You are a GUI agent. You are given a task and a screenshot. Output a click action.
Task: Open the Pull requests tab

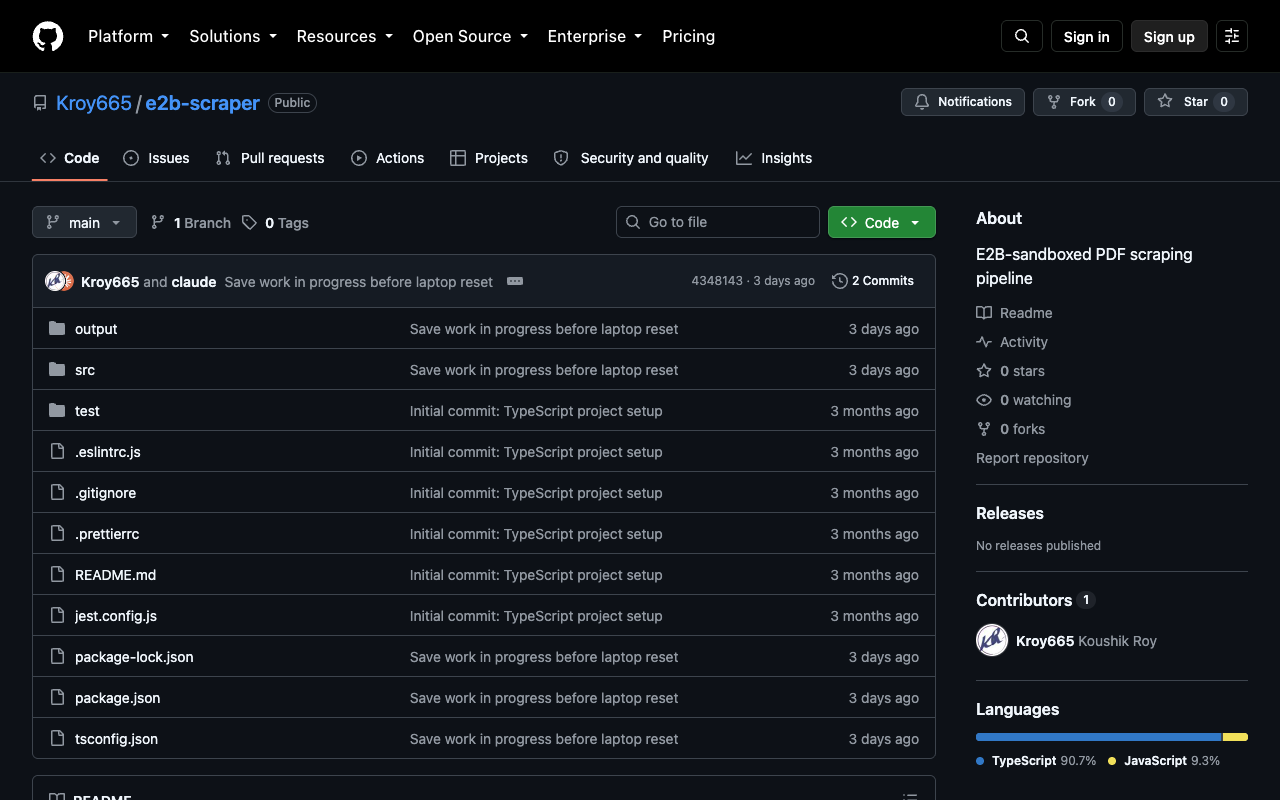point(270,158)
